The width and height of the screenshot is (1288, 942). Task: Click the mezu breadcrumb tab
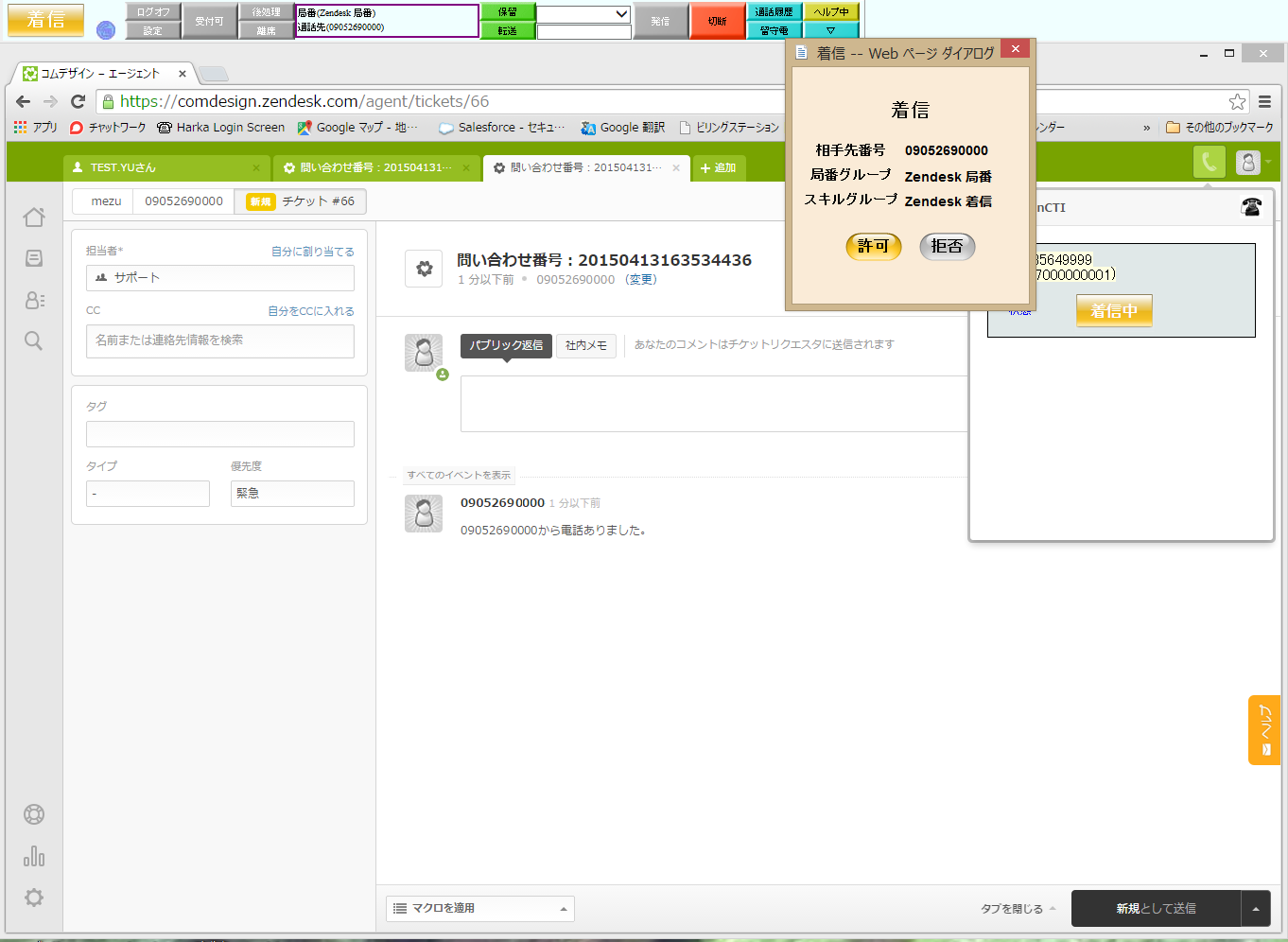pyautogui.click(x=103, y=201)
